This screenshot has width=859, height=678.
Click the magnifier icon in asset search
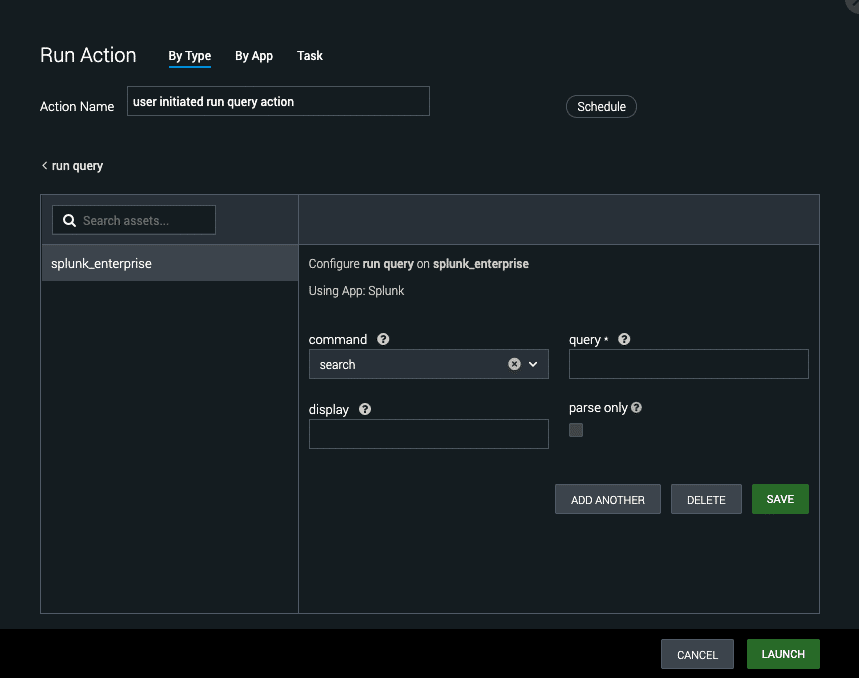(69, 220)
